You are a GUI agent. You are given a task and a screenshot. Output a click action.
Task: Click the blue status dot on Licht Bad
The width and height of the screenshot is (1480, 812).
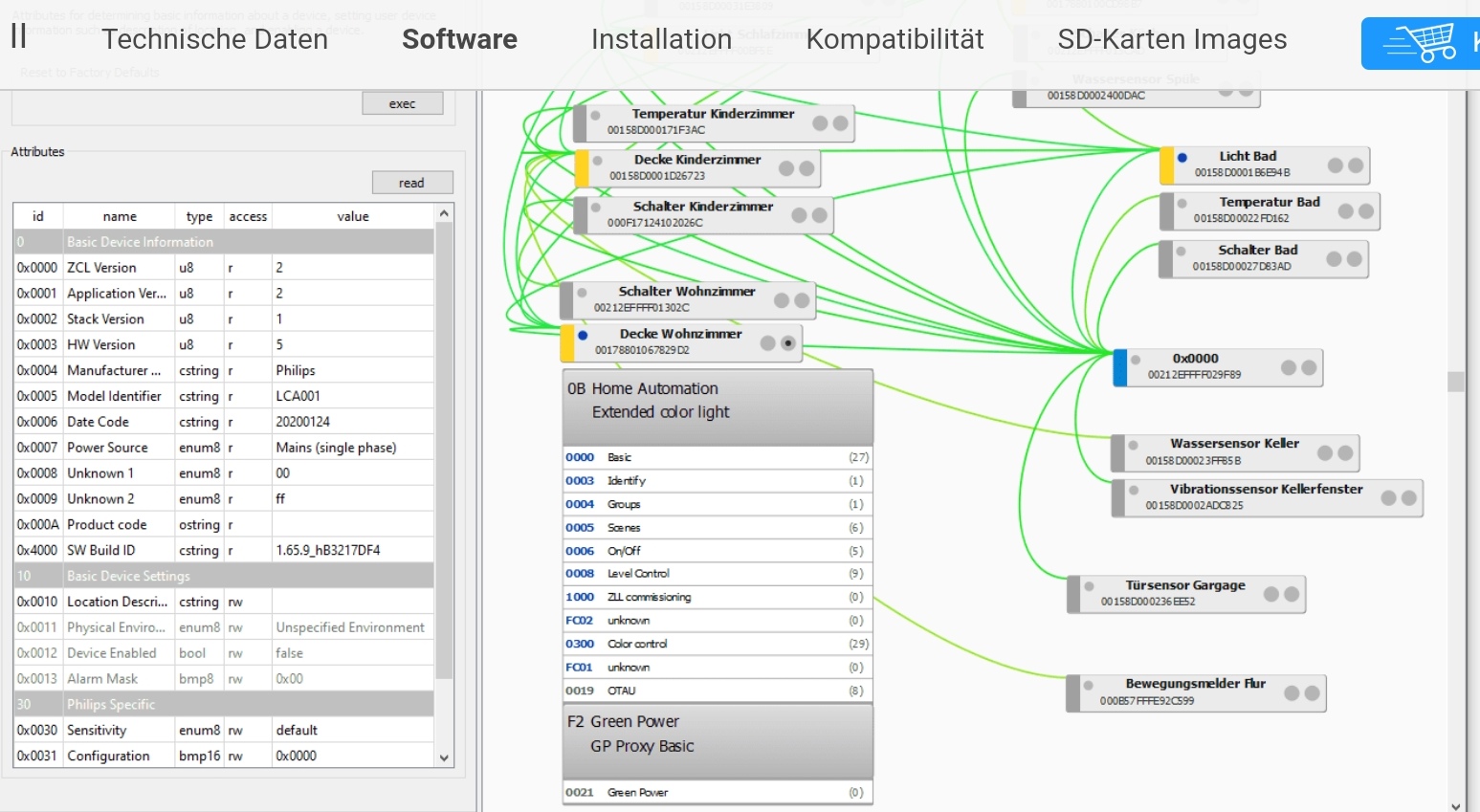[1182, 158]
